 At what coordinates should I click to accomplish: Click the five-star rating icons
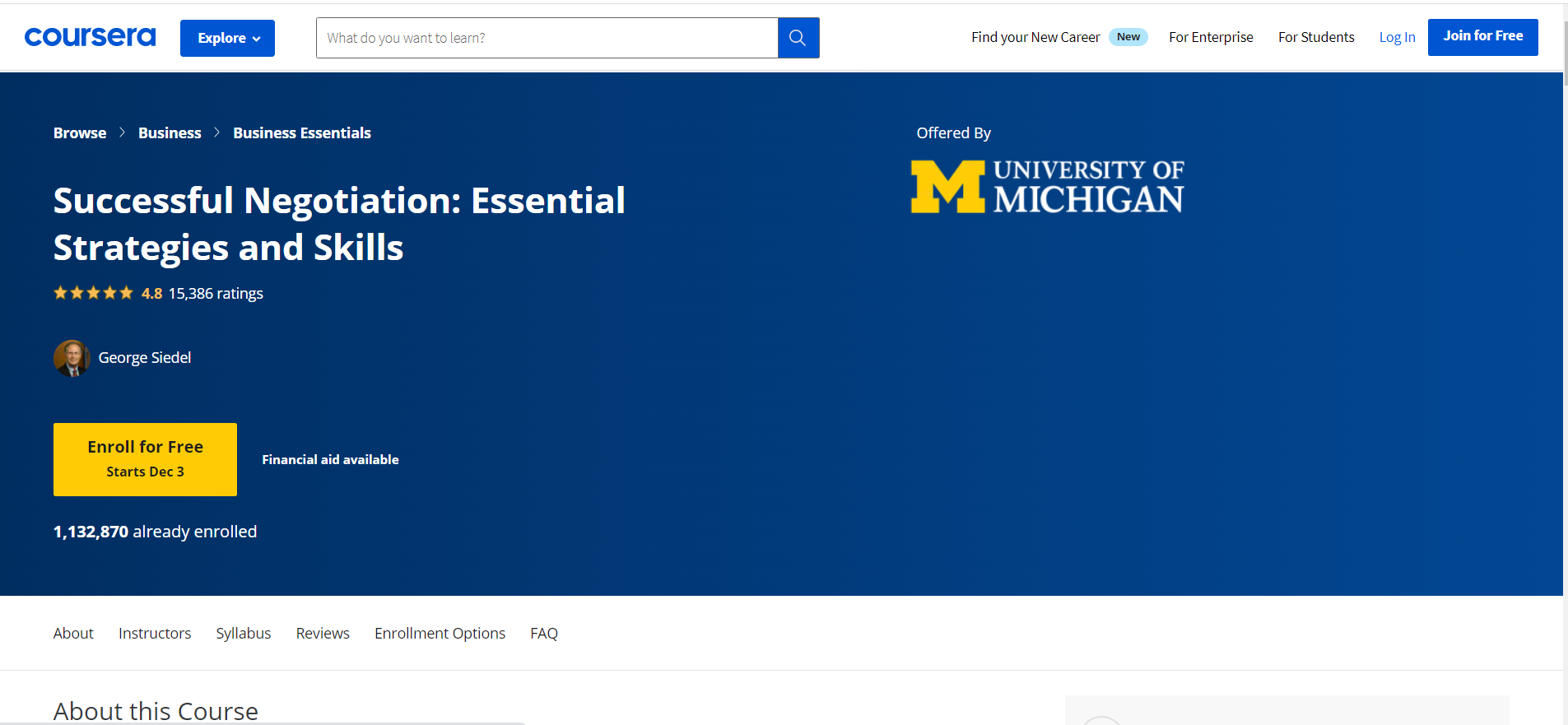point(93,293)
